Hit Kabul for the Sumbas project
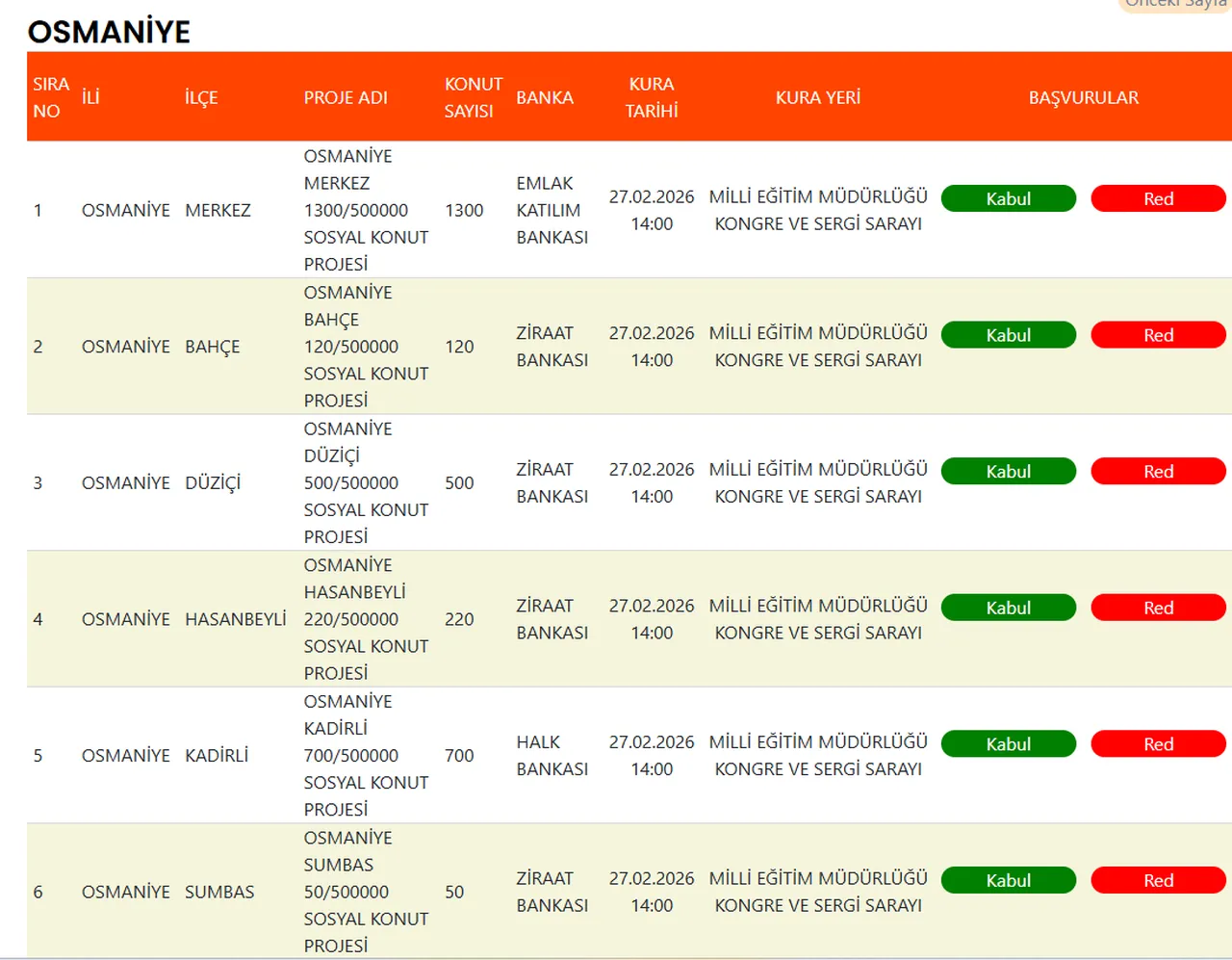The width and height of the screenshot is (1232, 960). pyautogui.click(x=1008, y=880)
